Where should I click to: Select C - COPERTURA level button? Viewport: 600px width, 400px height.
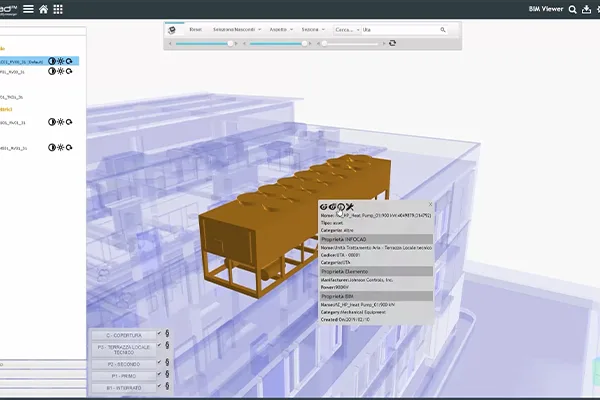point(124,335)
